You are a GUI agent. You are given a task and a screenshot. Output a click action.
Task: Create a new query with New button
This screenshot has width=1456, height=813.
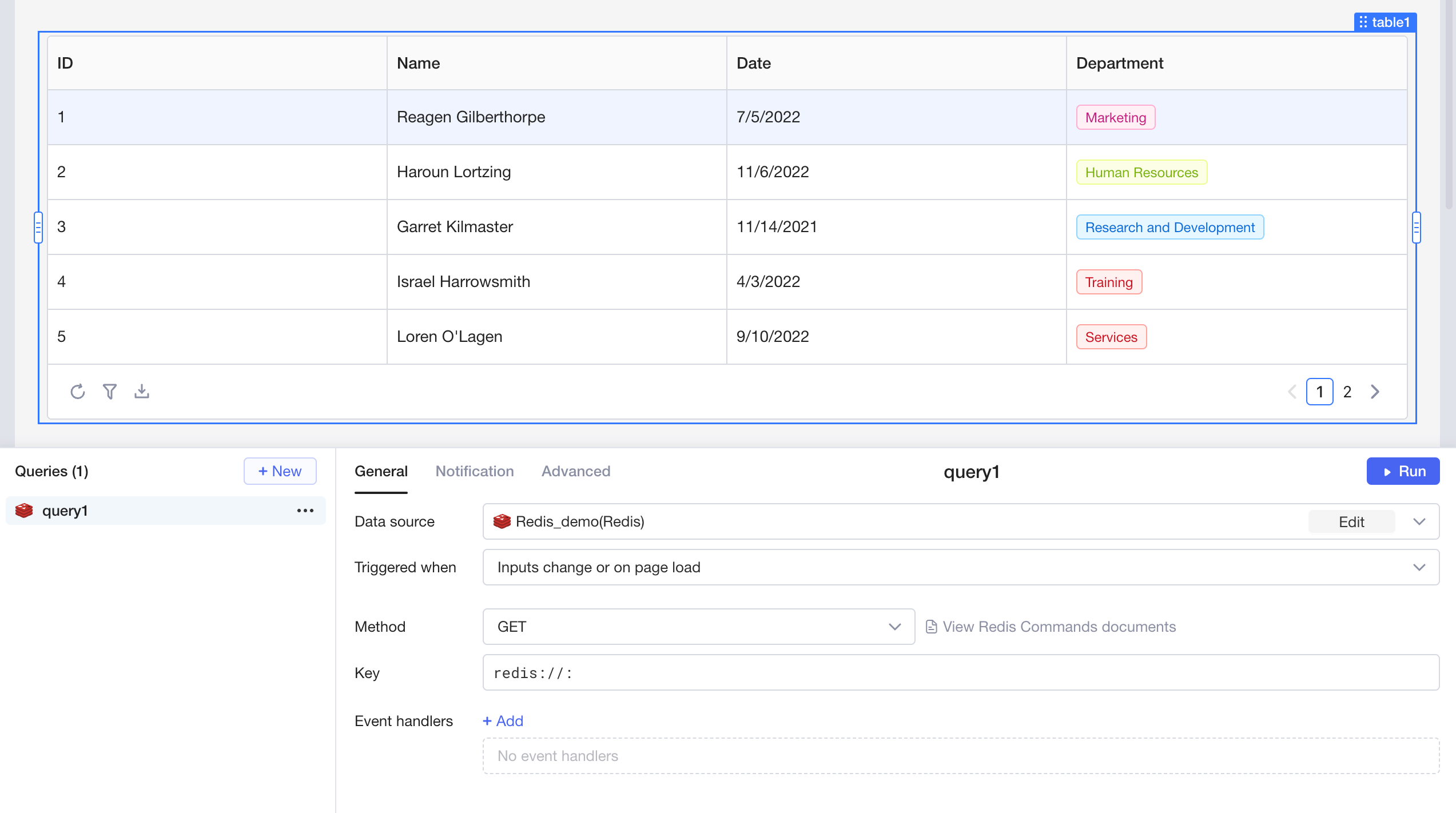click(x=280, y=471)
